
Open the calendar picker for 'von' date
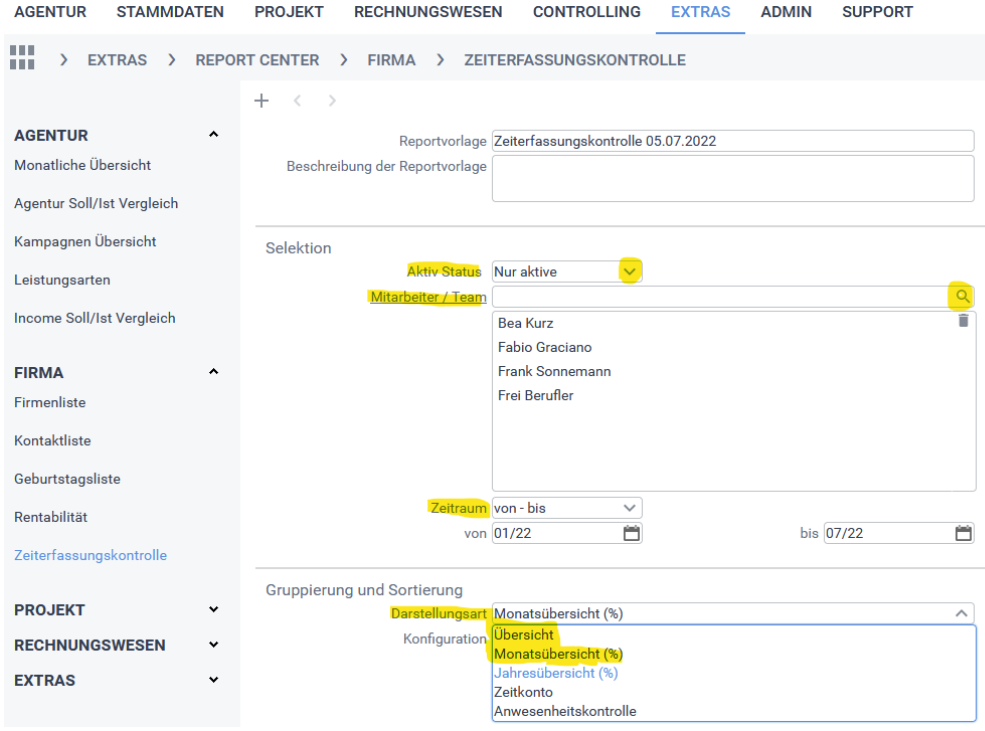pos(631,533)
